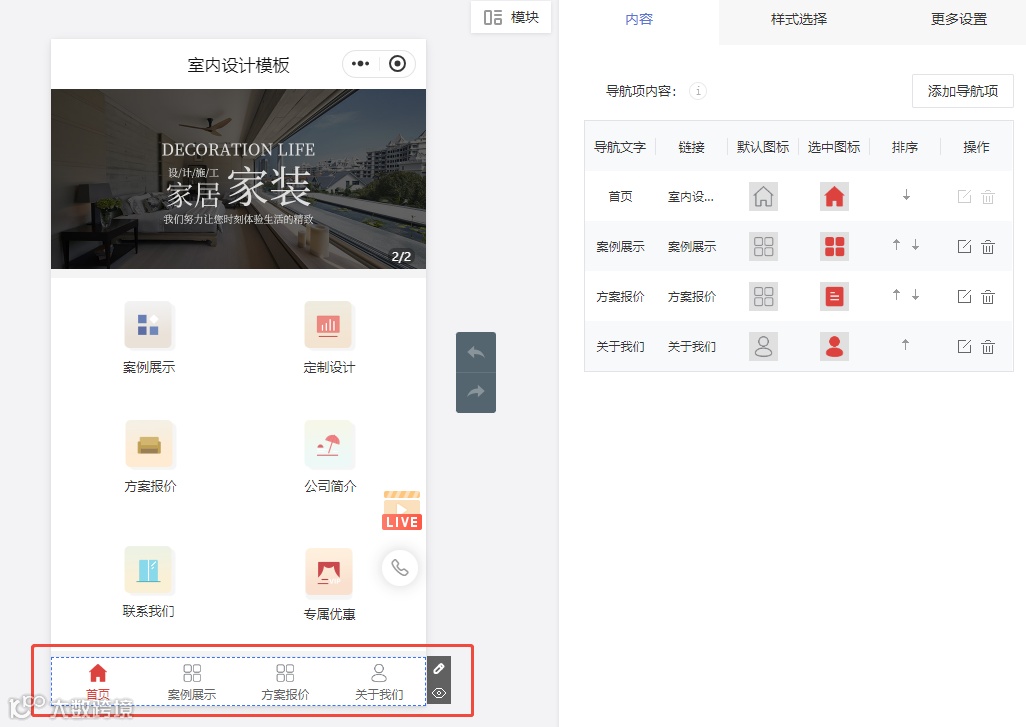Move the 案例展示 row down

tap(915, 245)
